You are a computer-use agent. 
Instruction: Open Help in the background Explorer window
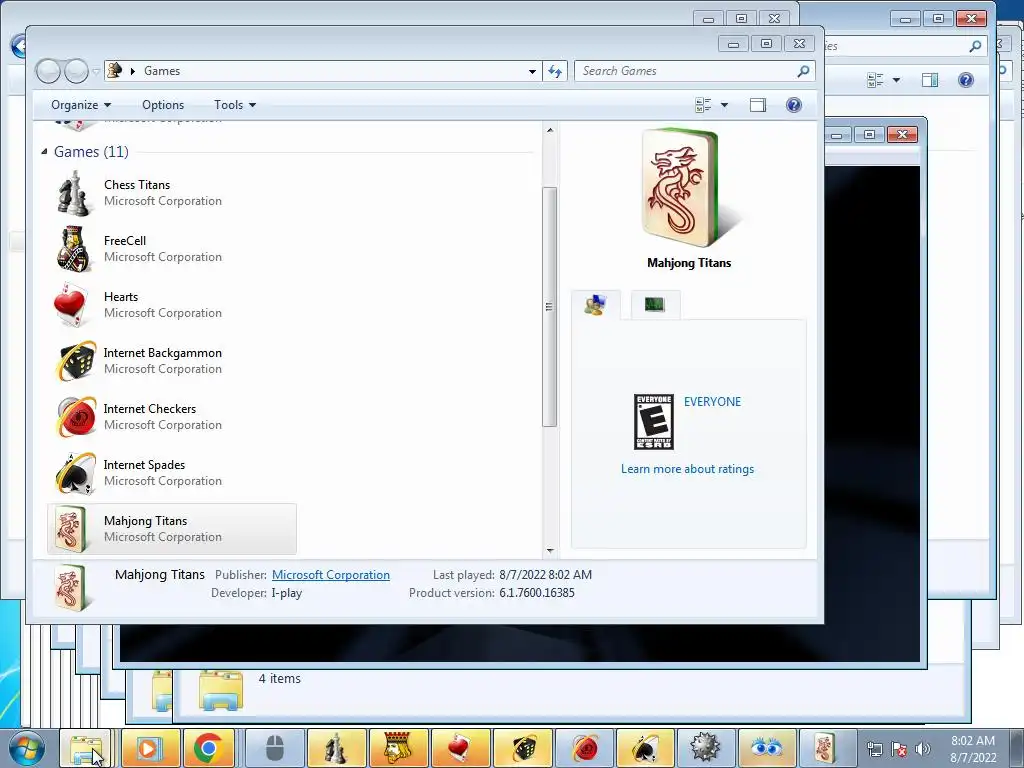pyautogui.click(x=966, y=80)
